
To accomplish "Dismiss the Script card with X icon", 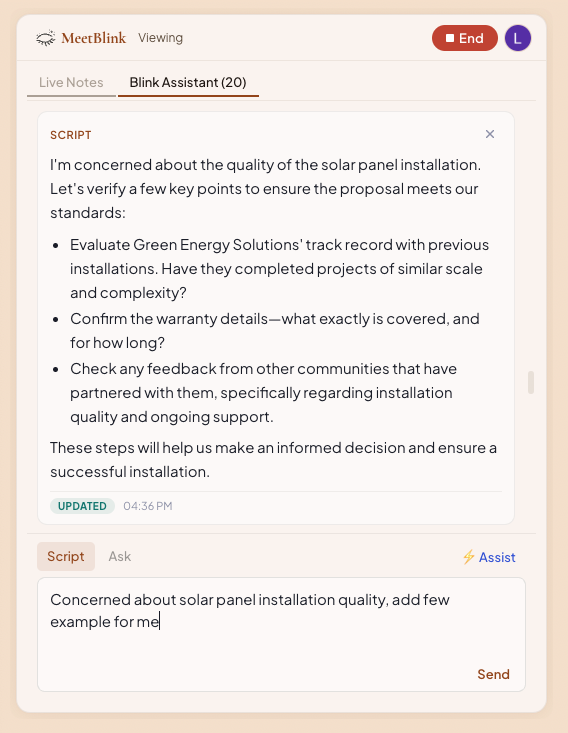I will point(489,134).
